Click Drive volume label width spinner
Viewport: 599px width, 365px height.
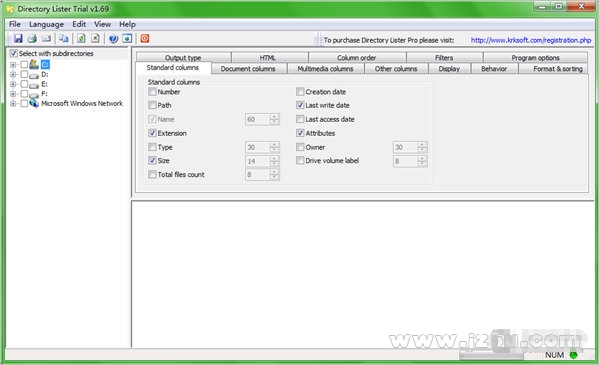pos(422,161)
